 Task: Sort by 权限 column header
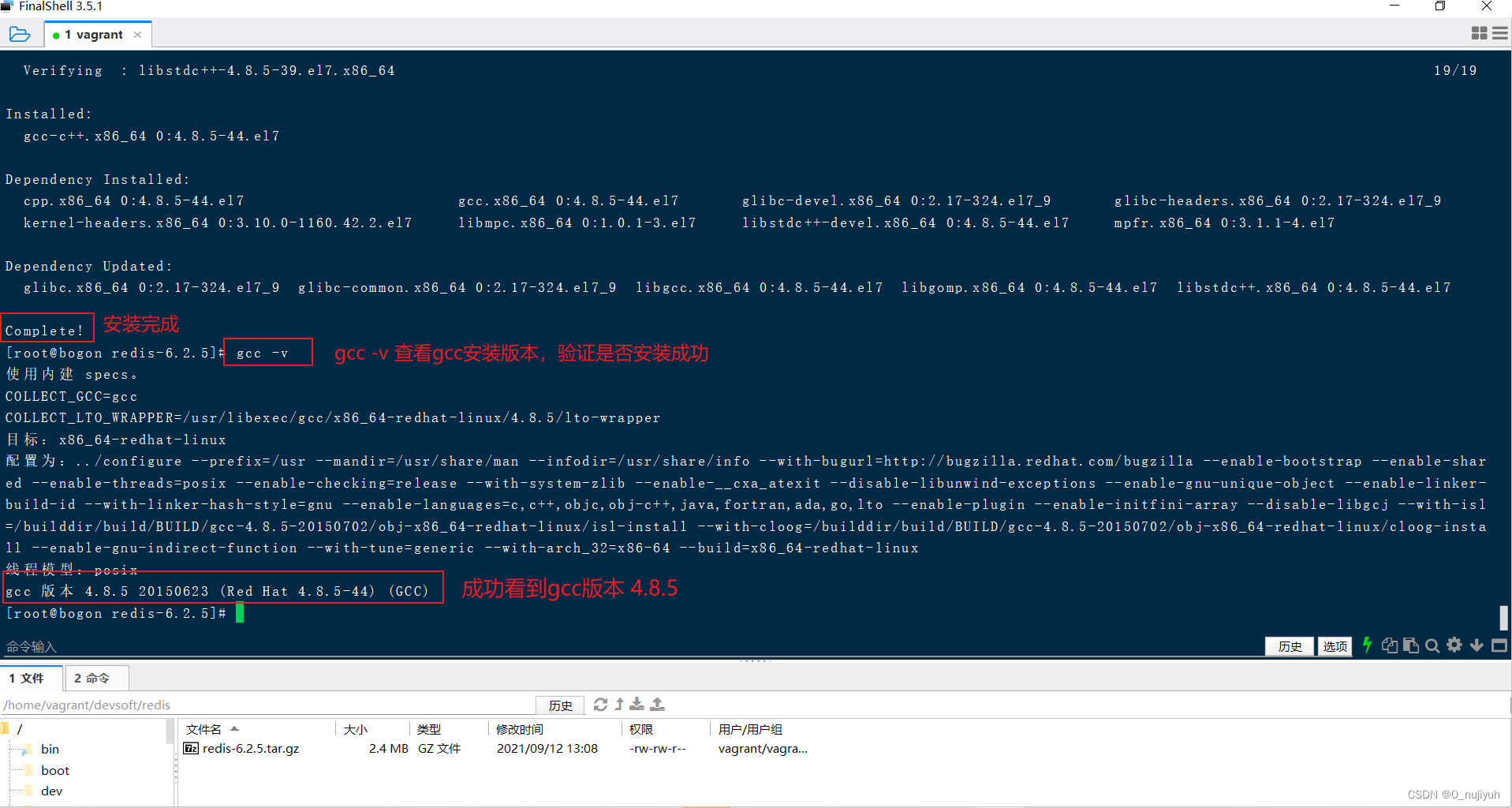point(666,729)
